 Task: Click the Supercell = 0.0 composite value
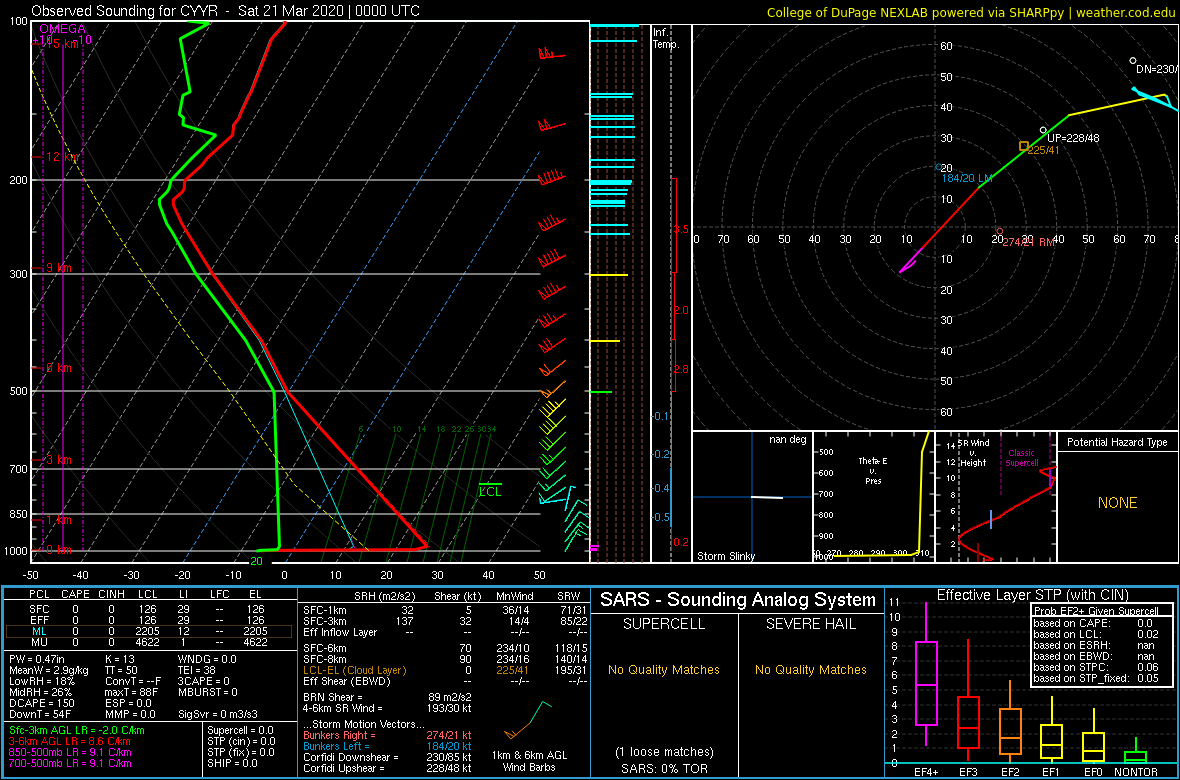tap(242, 730)
